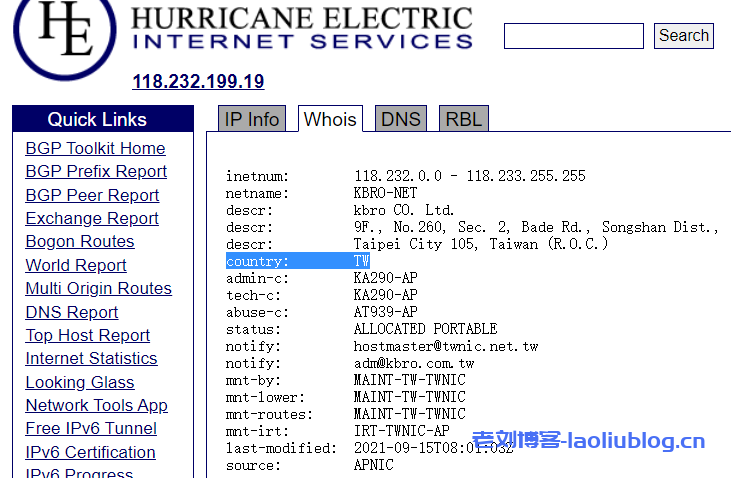731x478 pixels.
Task: Go to Free IPv6 Tunnel
Action: (x=91, y=429)
